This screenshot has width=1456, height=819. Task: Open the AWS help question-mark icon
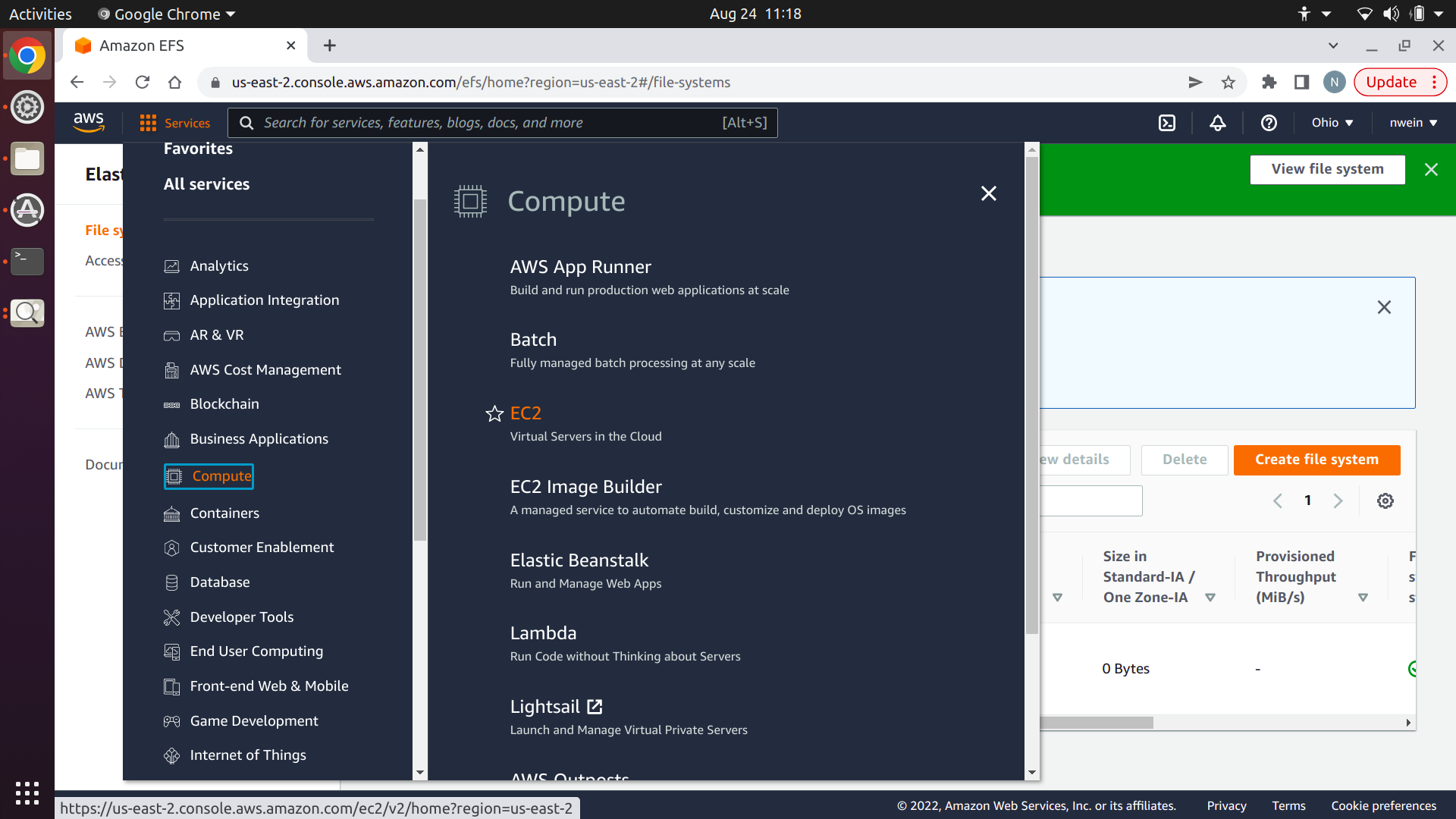[1269, 123]
